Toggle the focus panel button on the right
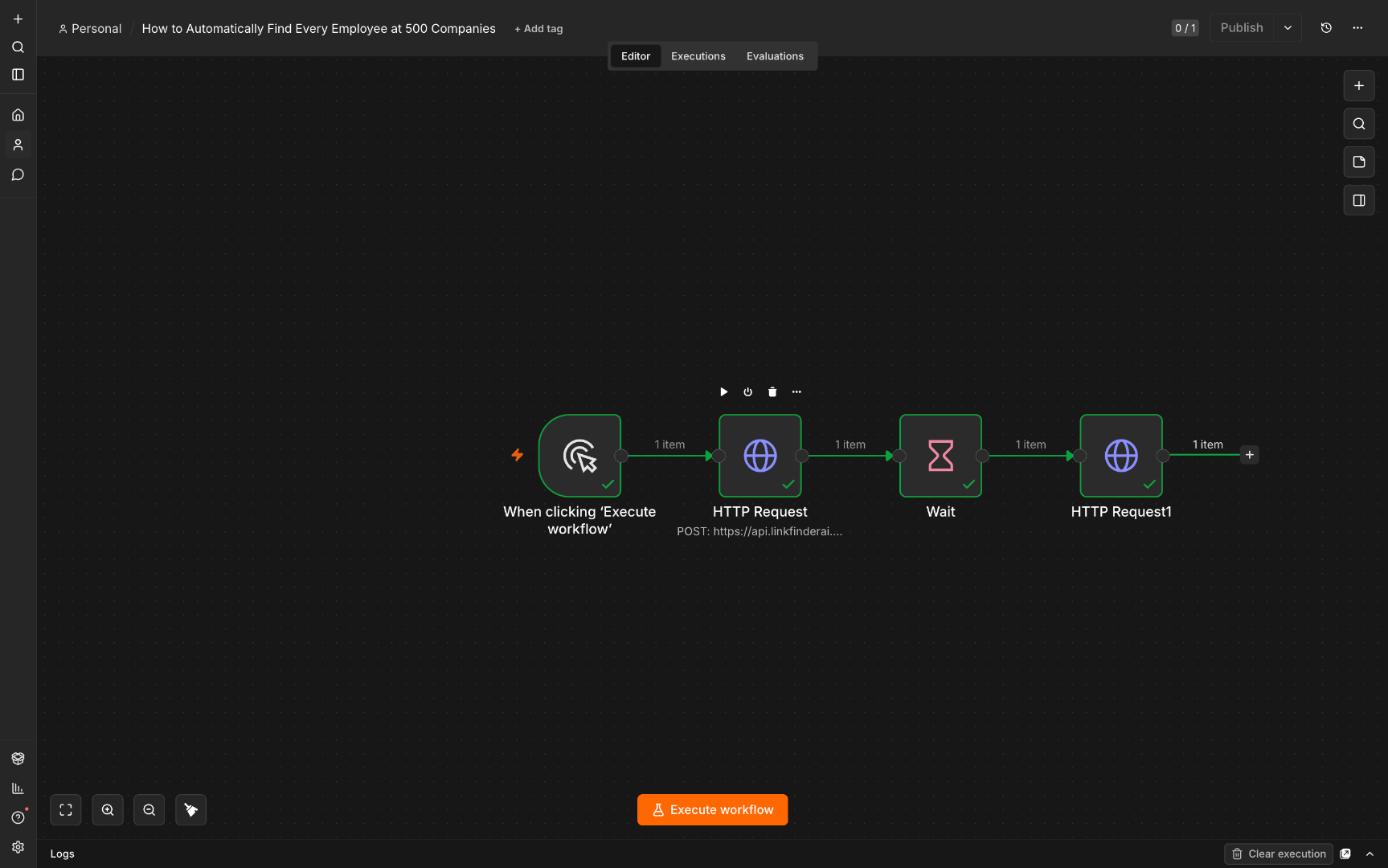 click(x=1359, y=200)
